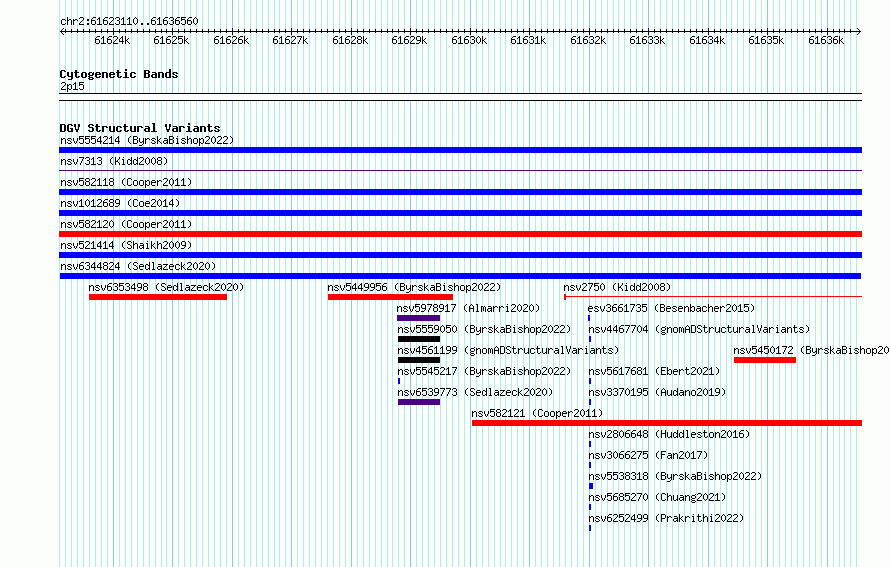Screen dimensions: 890x567
Task: Click the 2p15 band label
Action: [72, 86]
